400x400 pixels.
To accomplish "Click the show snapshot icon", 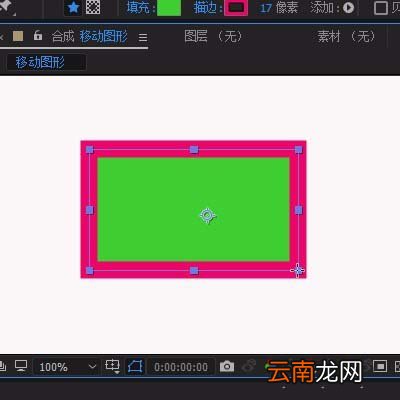I will coord(249,366).
